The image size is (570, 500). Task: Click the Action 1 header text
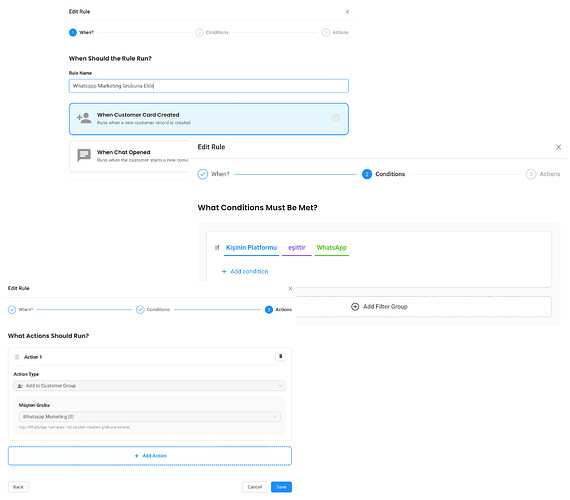click(x=33, y=357)
